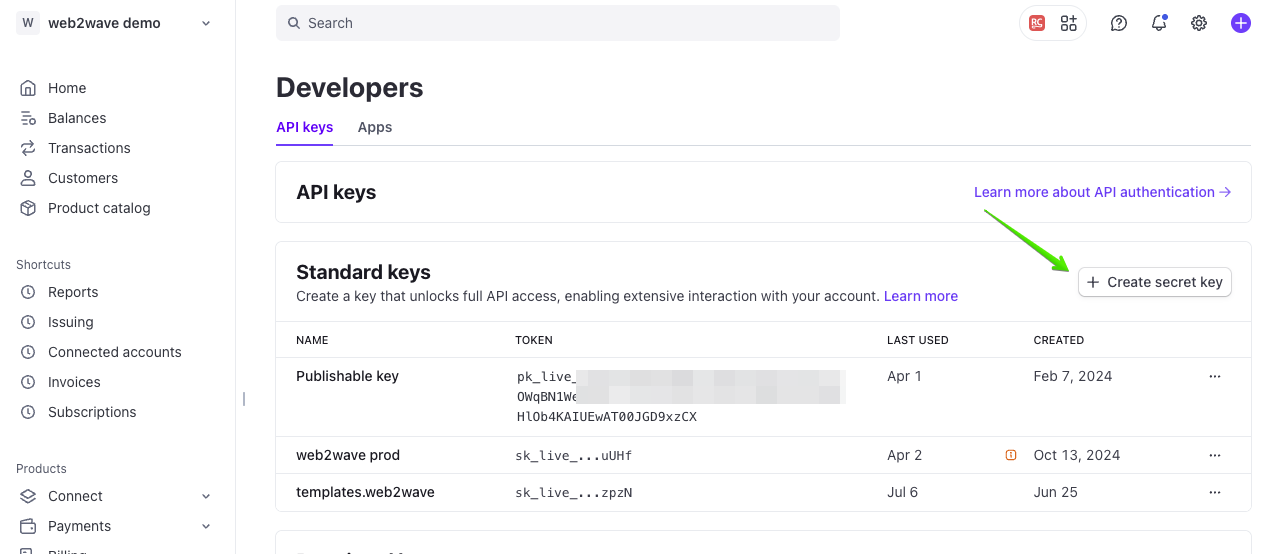This screenshot has width=1285, height=554.
Task: Click the sk_live_...uUHf token
Action: tap(574, 456)
